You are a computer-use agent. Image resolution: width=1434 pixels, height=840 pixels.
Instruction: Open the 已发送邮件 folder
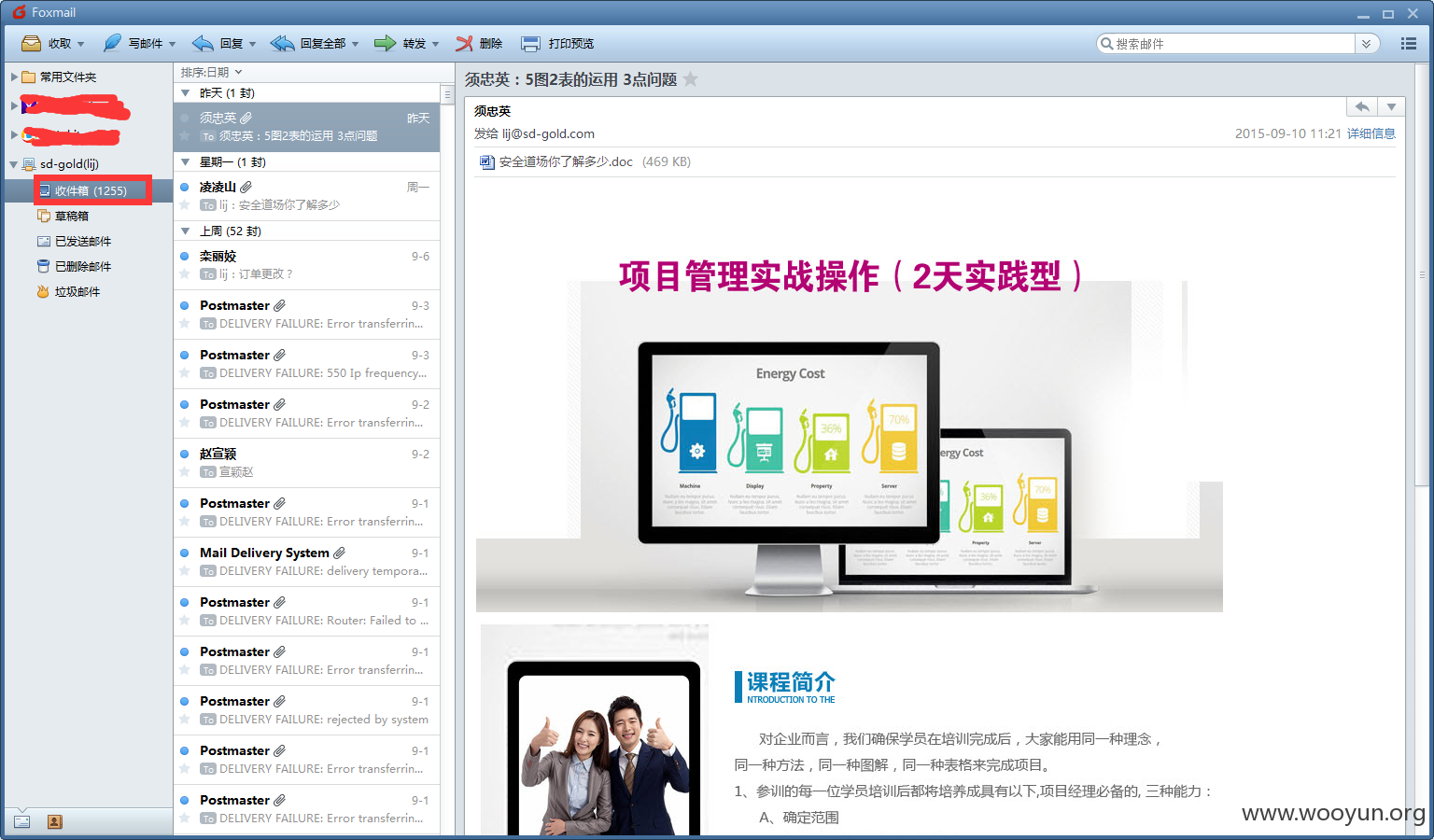75,241
